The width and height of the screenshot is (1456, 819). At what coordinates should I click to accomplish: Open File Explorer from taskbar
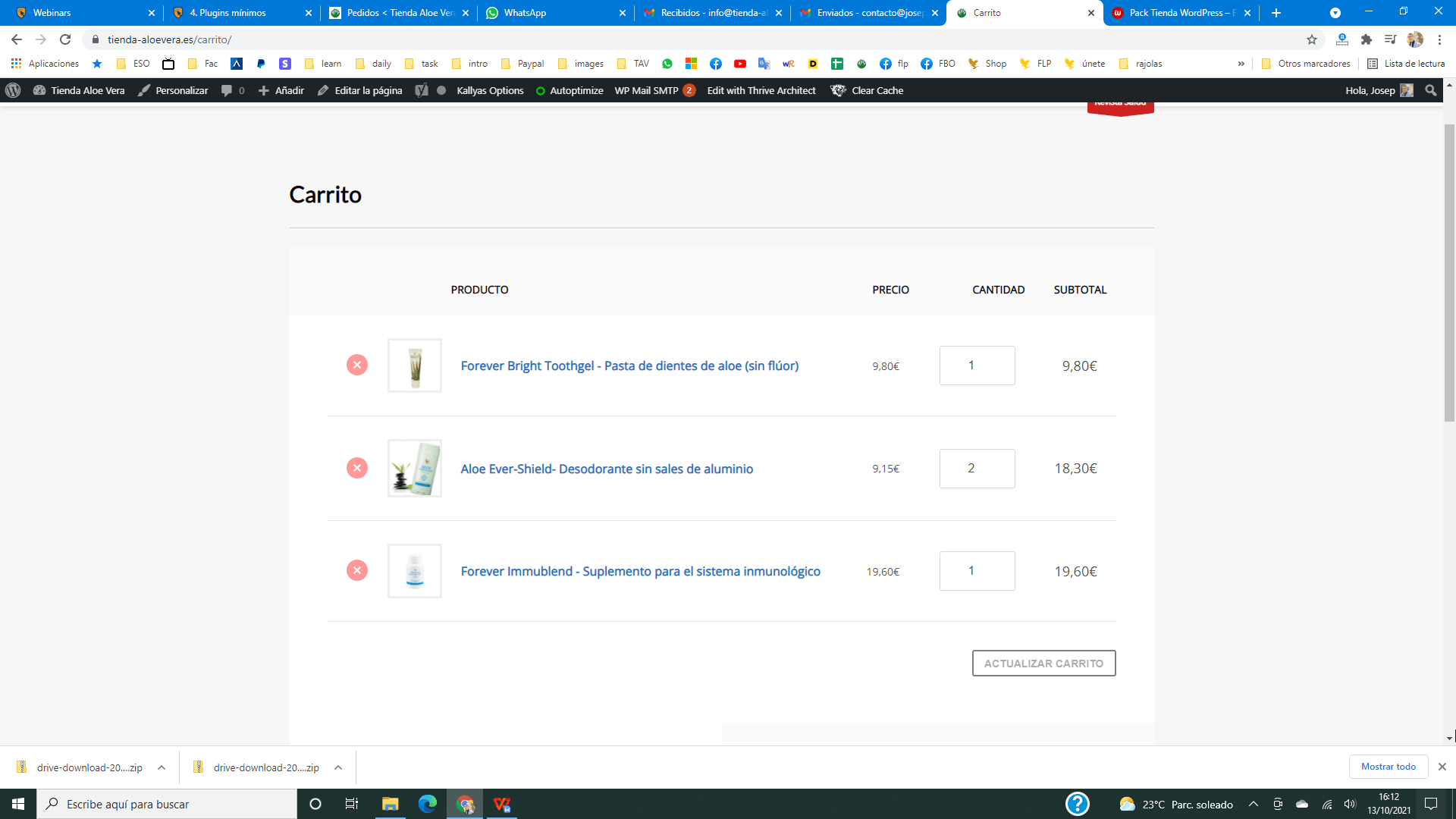coord(390,804)
